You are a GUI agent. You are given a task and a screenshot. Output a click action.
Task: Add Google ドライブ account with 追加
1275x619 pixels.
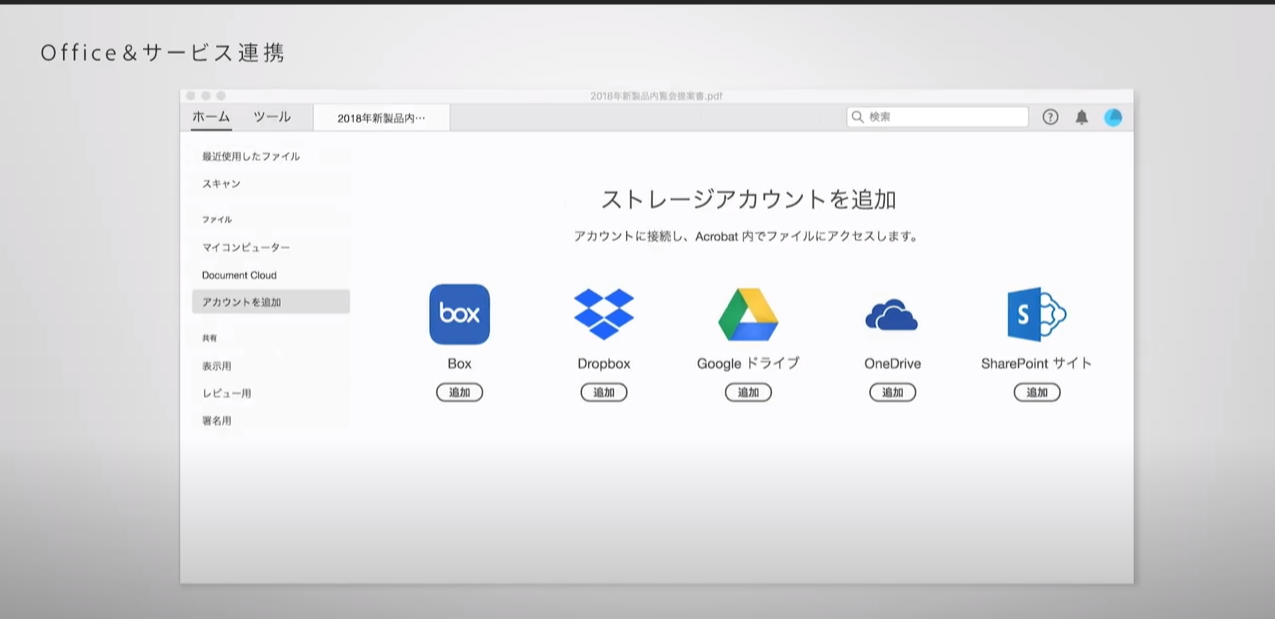point(748,392)
